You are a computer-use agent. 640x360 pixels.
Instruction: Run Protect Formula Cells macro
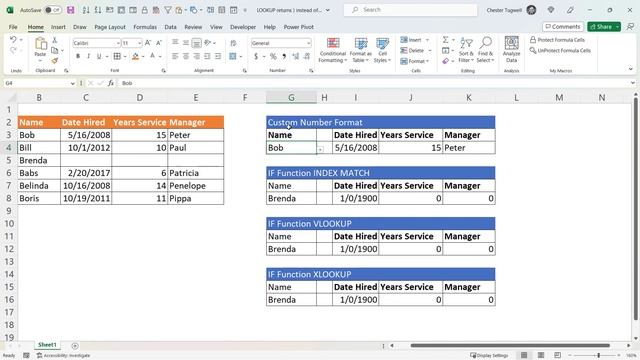(557, 40)
